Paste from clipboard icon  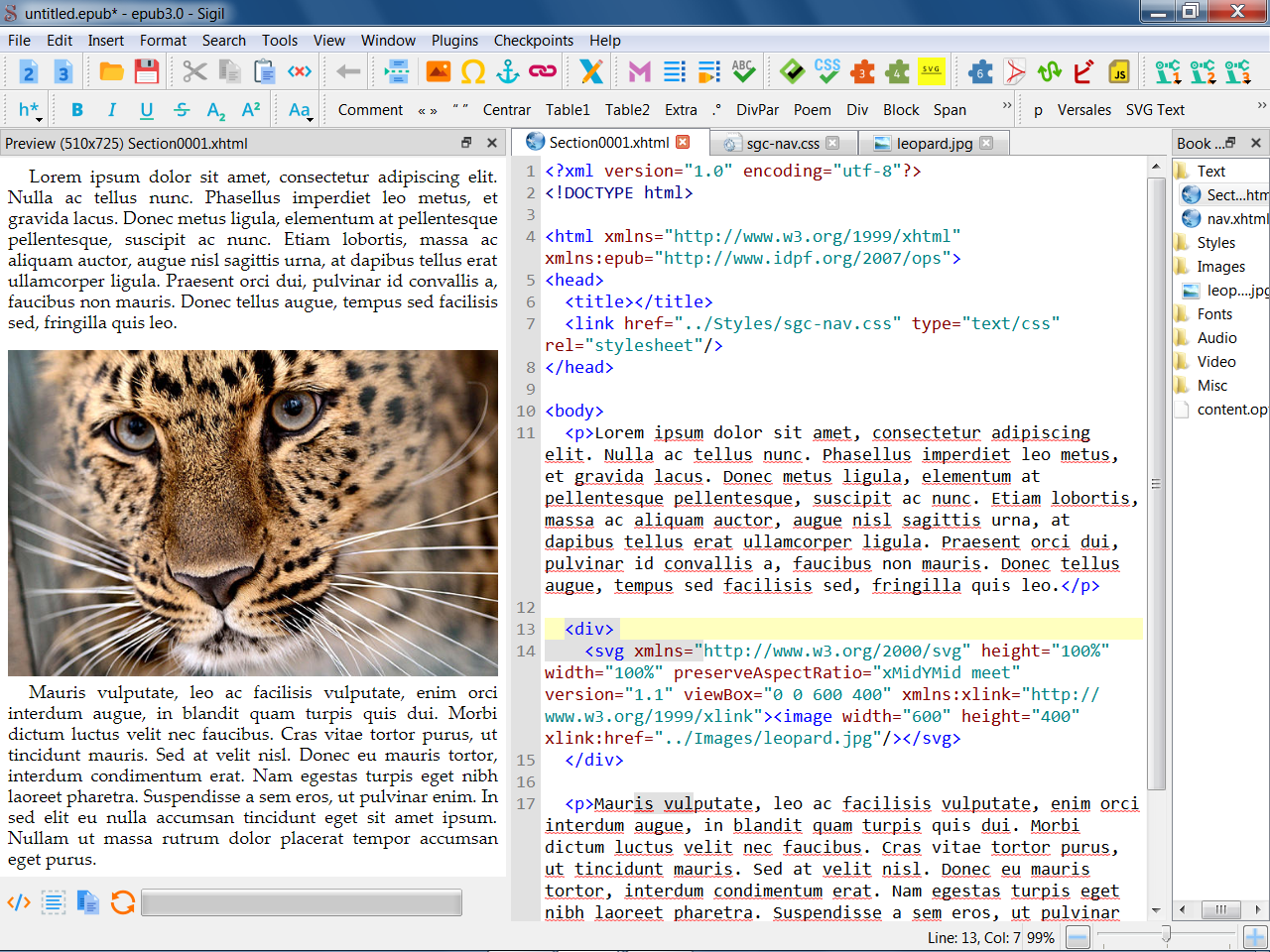pos(264,71)
